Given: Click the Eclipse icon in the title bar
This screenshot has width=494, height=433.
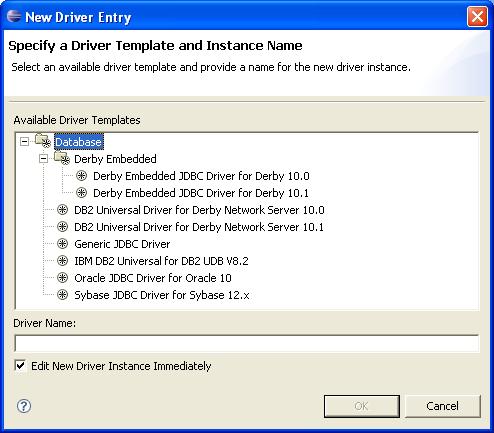Looking at the screenshot, I should (x=14, y=16).
